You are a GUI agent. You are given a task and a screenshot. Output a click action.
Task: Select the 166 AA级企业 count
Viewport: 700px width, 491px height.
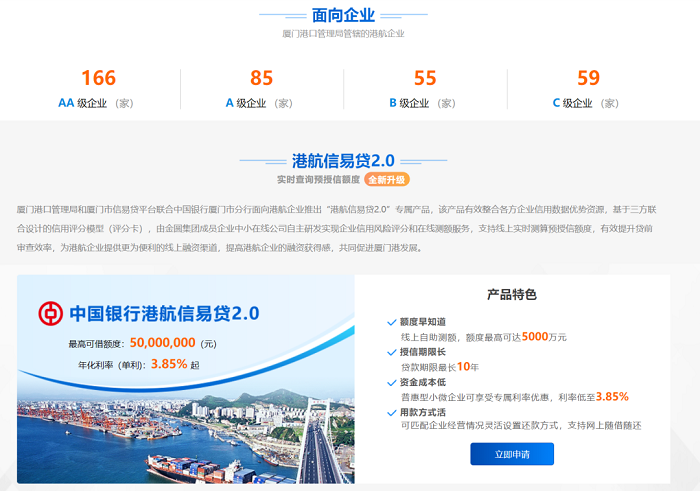click(x=98, y=78)
